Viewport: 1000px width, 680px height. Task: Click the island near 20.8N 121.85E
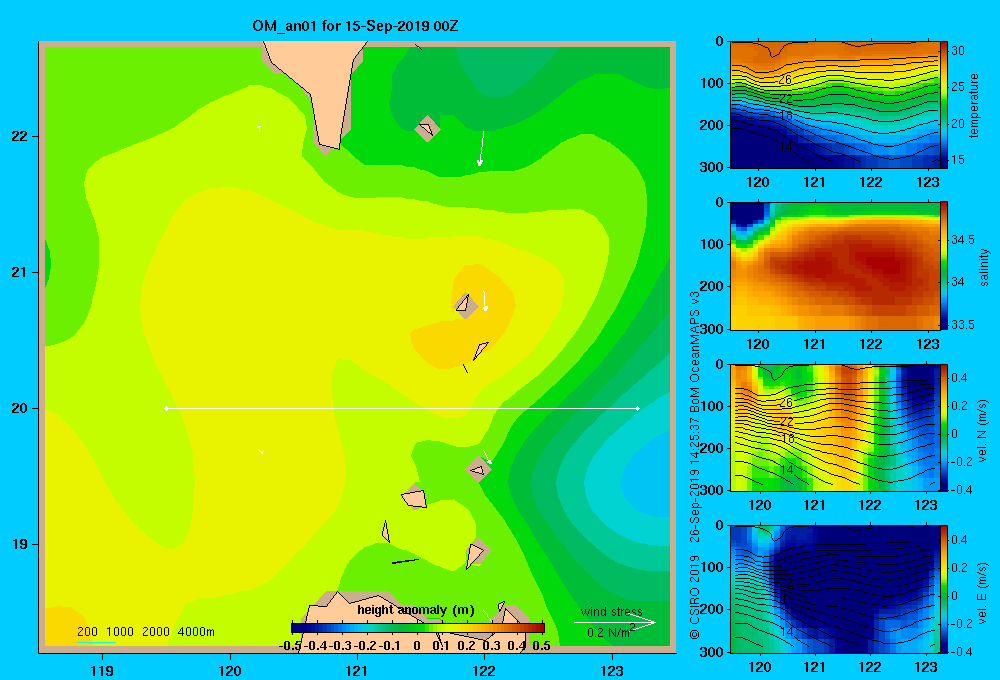click(x=465, y=304)
